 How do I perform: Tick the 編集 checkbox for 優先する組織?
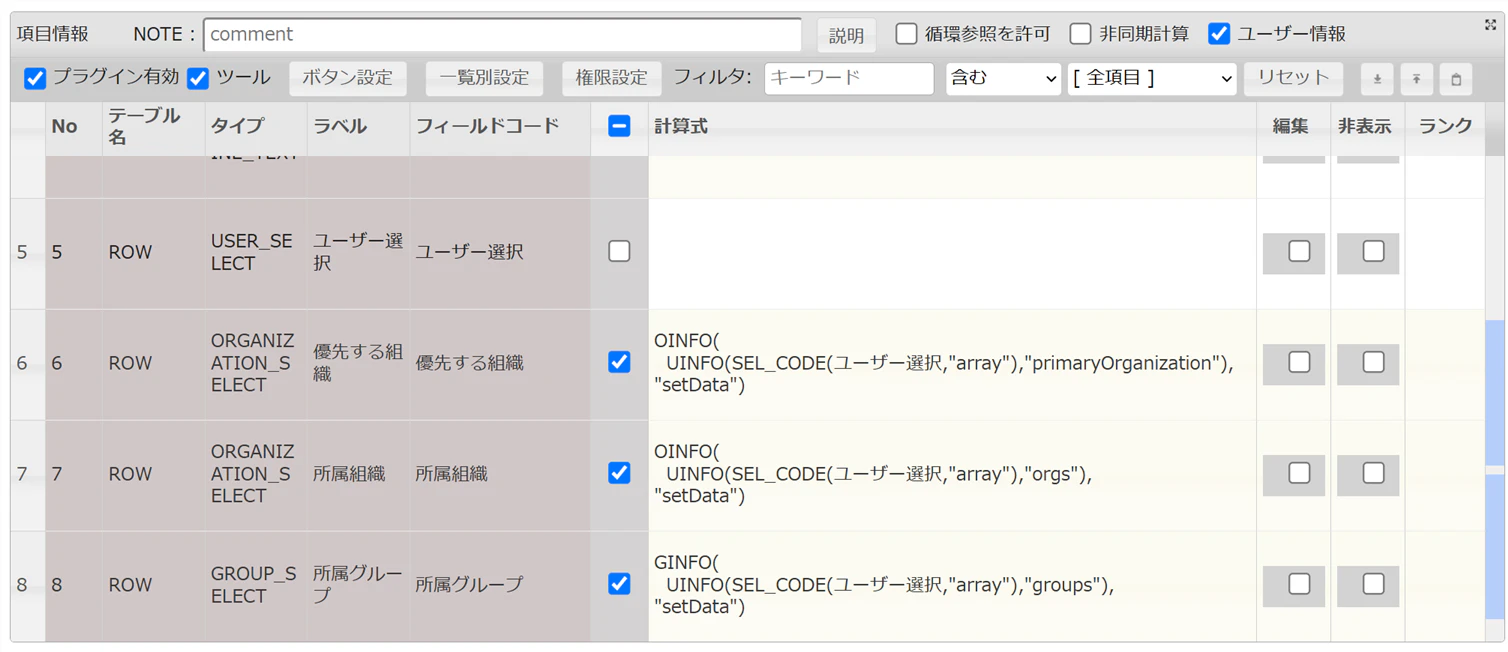1299,362
